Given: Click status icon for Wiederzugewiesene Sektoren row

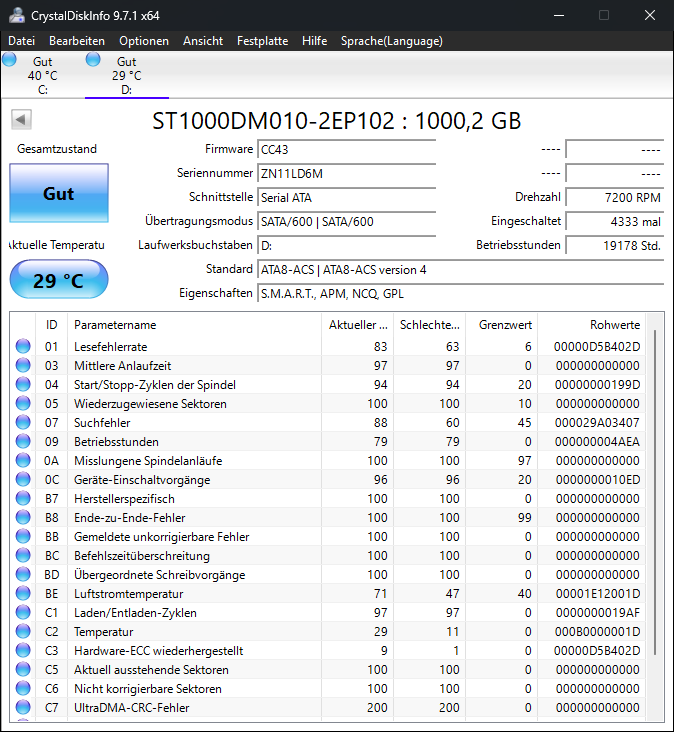Looking at the screenshot, I should (23, 403).
